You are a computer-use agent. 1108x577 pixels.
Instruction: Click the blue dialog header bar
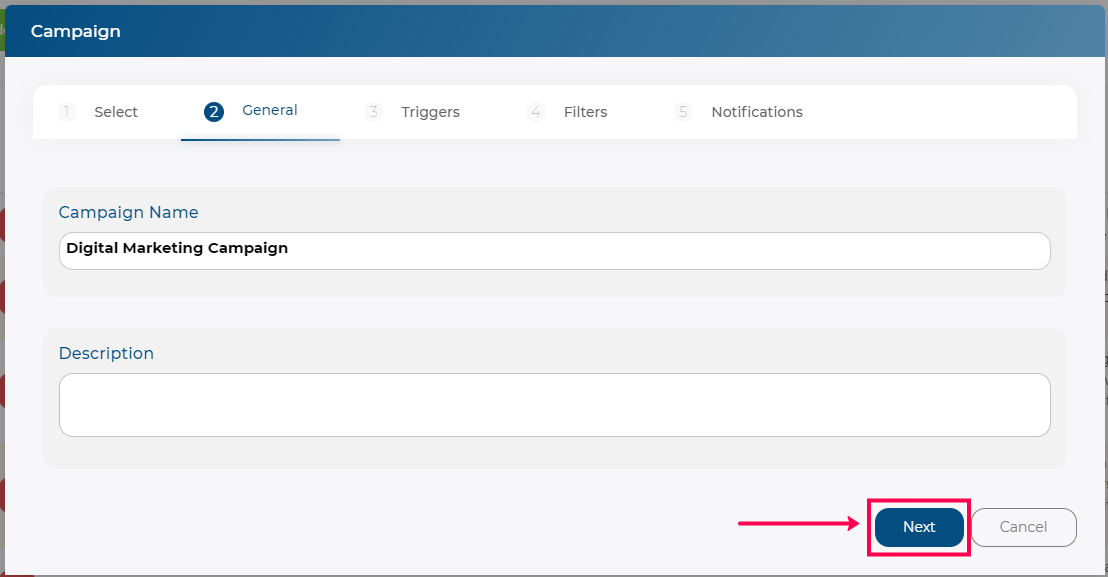click(x=555, y=31)
